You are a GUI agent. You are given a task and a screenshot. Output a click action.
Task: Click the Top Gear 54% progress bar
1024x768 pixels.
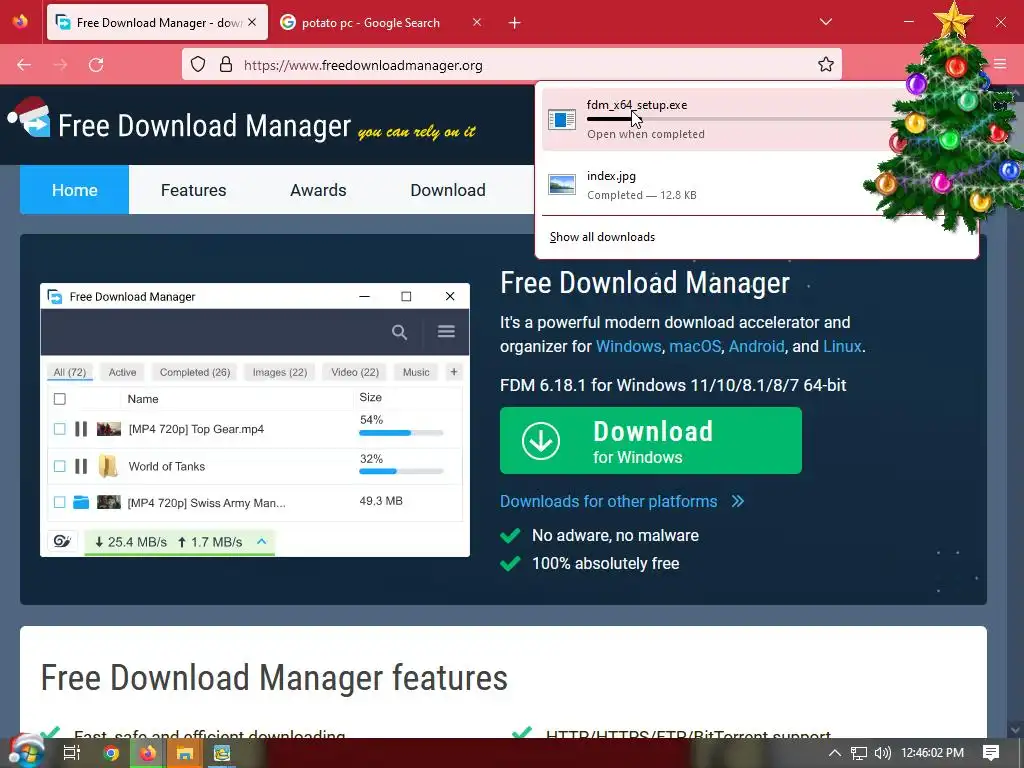point(401,433)
